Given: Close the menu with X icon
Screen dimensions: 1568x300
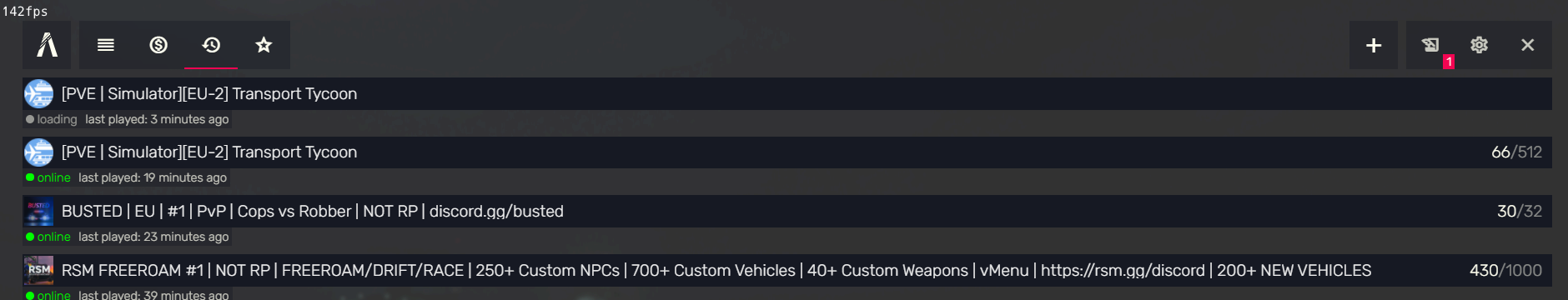Looking at the screenshot, I should tap(1527, 45).
